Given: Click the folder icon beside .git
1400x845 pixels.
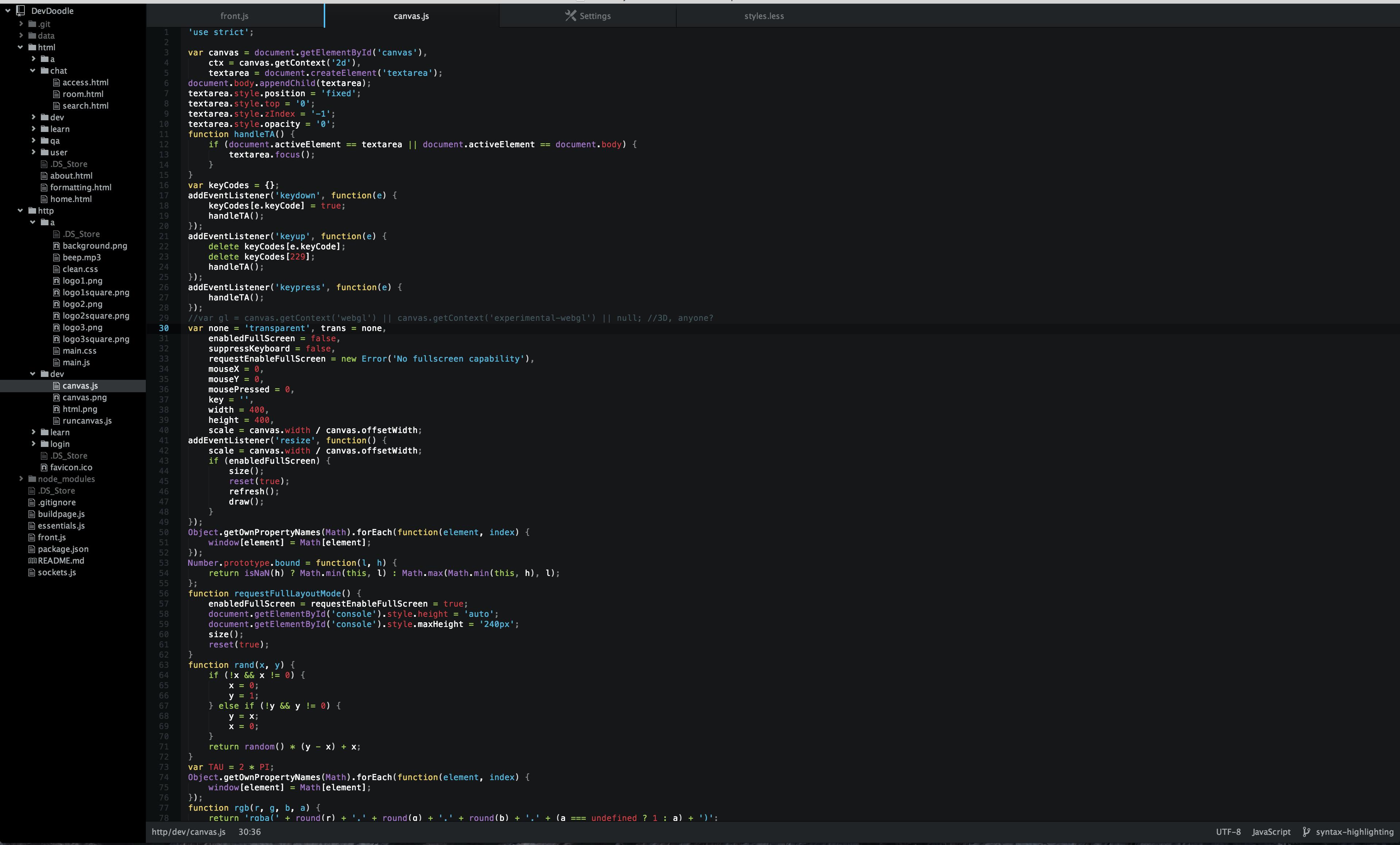Looking at the screenshot, I should (x=32, y=24).
